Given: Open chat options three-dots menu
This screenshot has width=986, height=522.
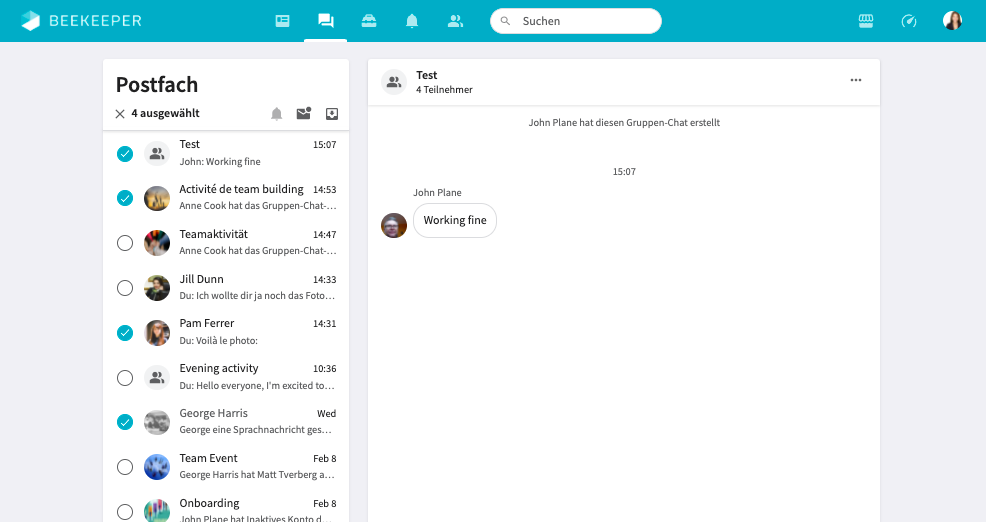Looking at the screenshot, I should coord(856,81).
